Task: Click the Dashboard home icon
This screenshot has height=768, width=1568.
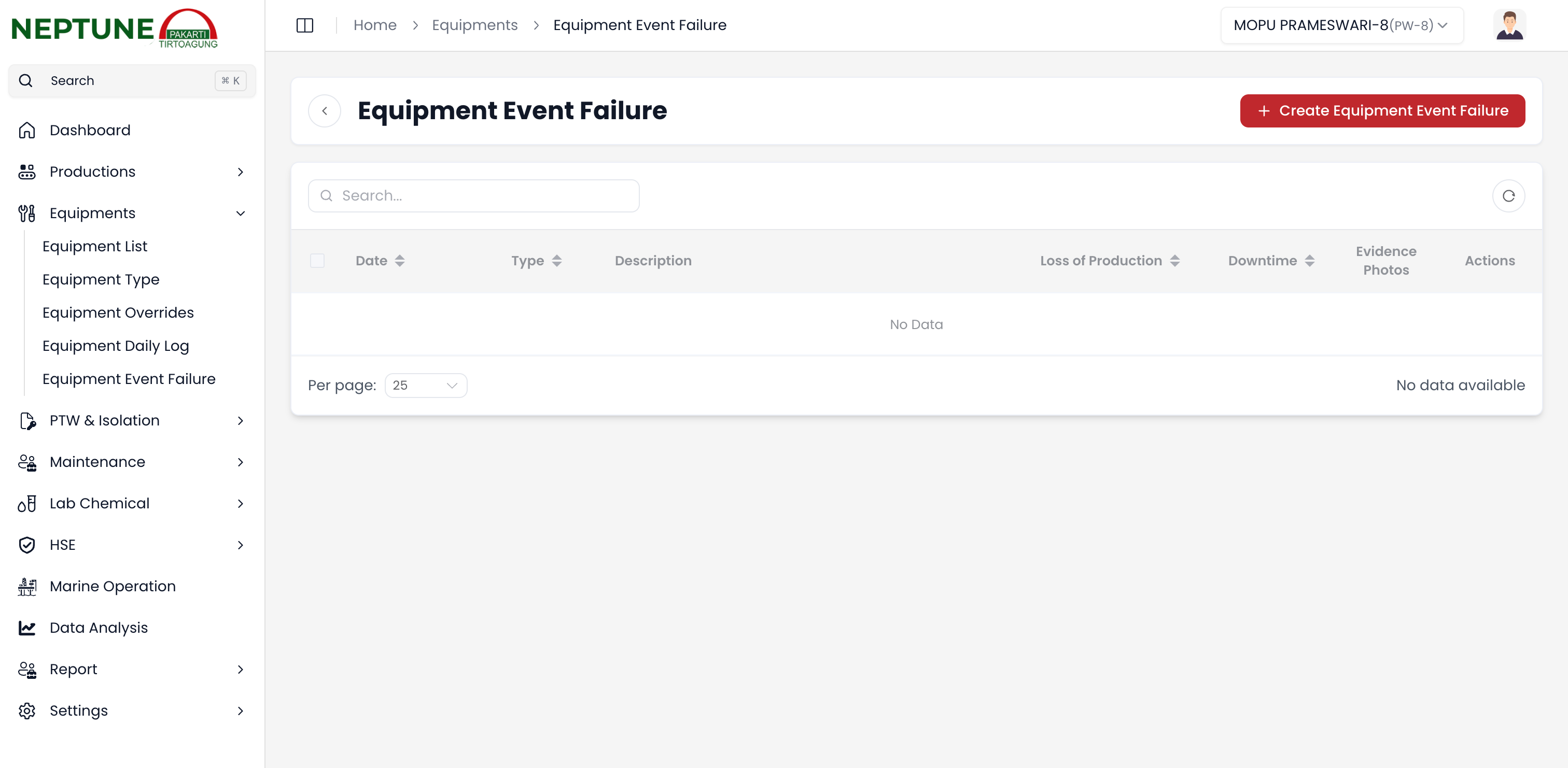Action: pos(27,130)
